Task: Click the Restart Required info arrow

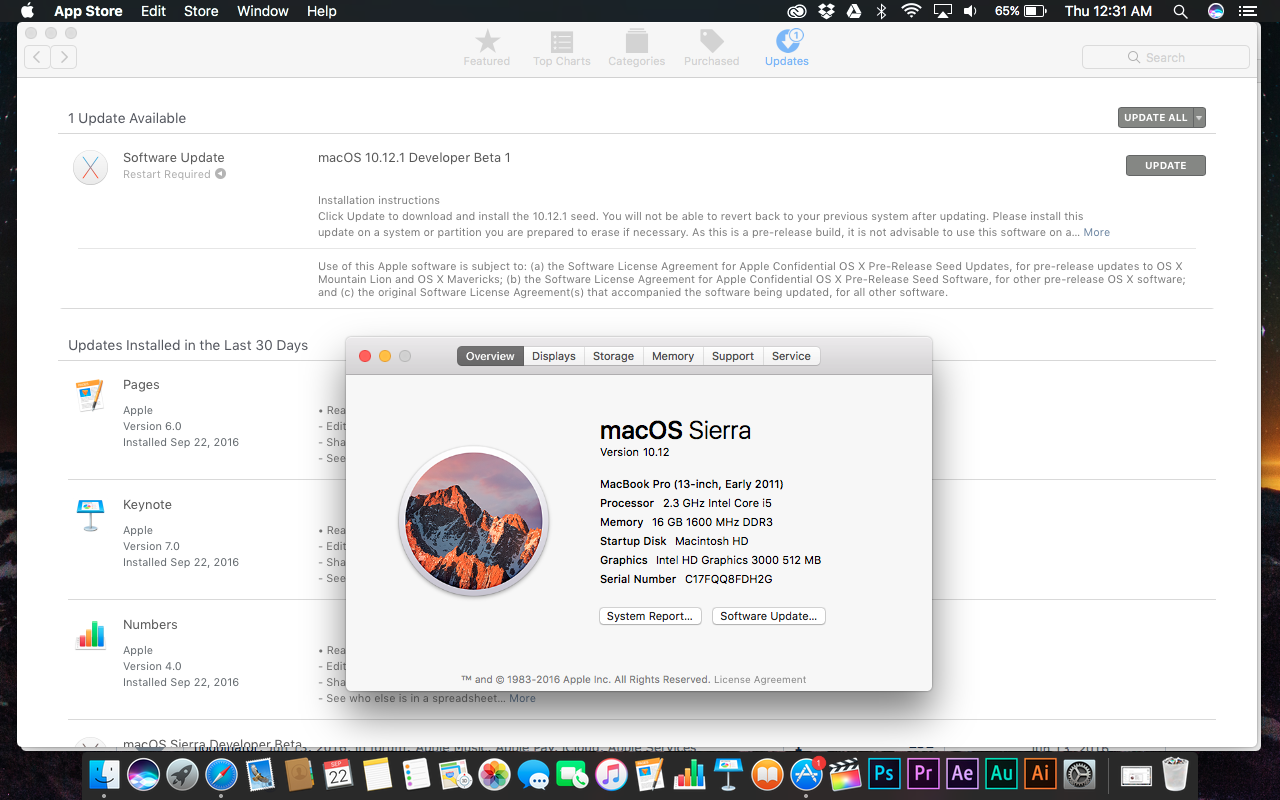Action: coord(220,174)
